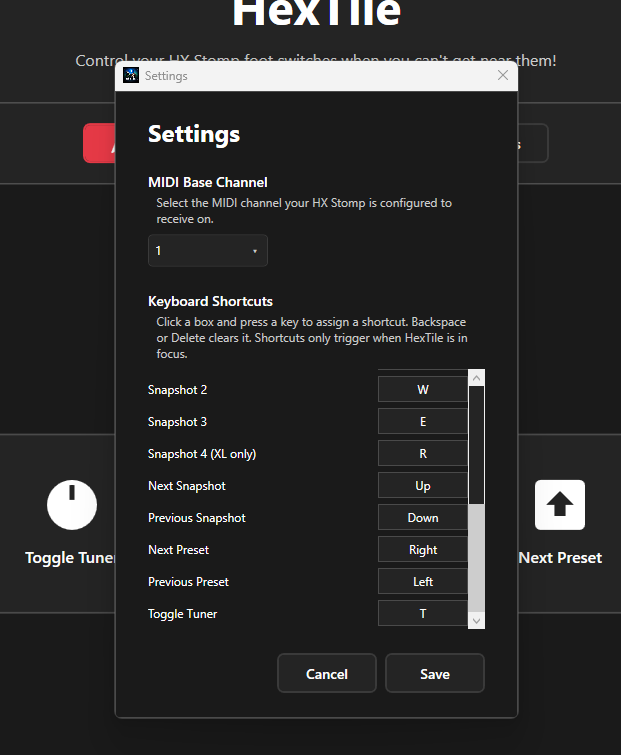
Task: Click the shortcuts list scroll-down arrow
Action: tap(477, 621)
